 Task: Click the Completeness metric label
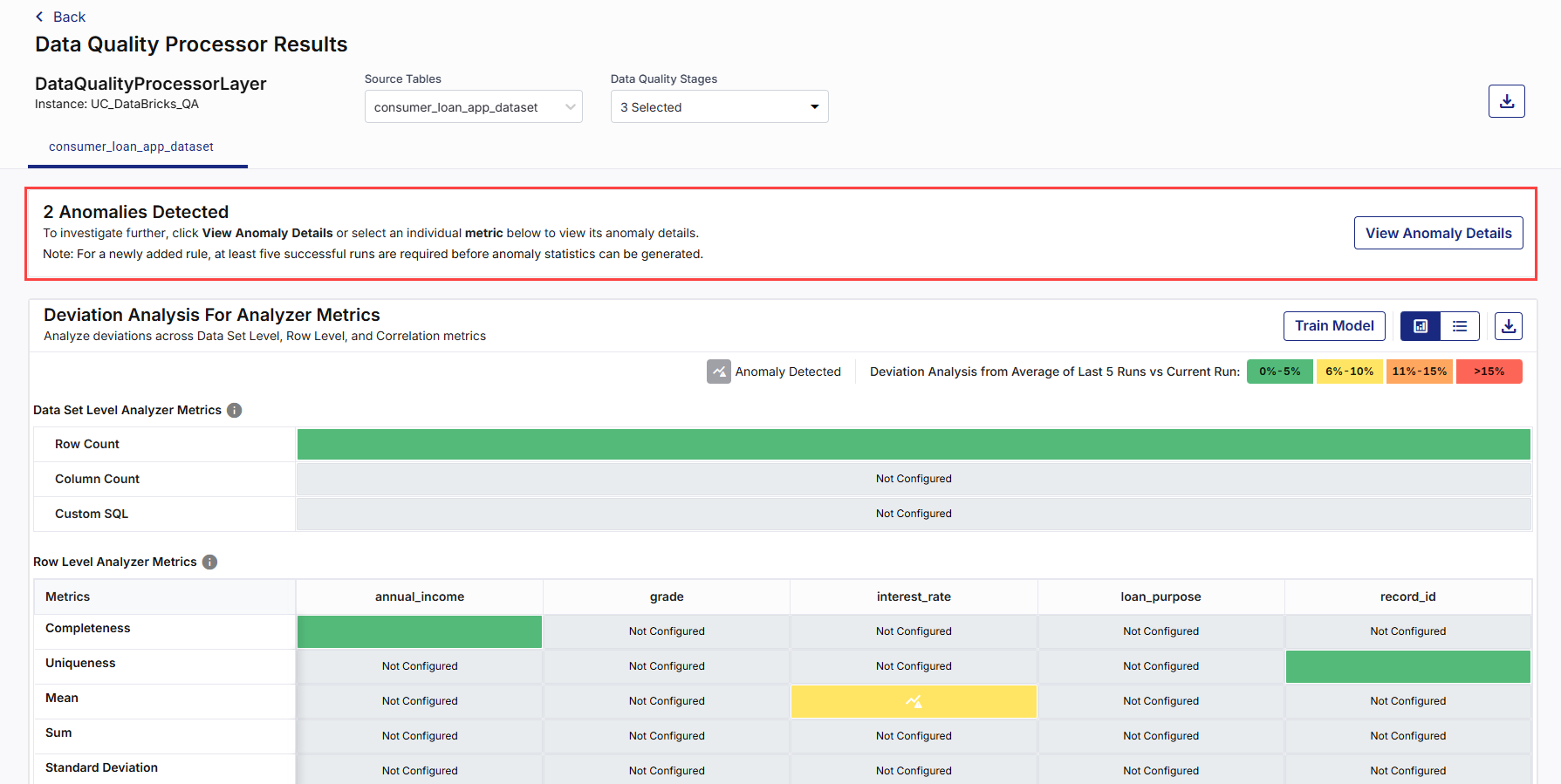pos(87,628)
